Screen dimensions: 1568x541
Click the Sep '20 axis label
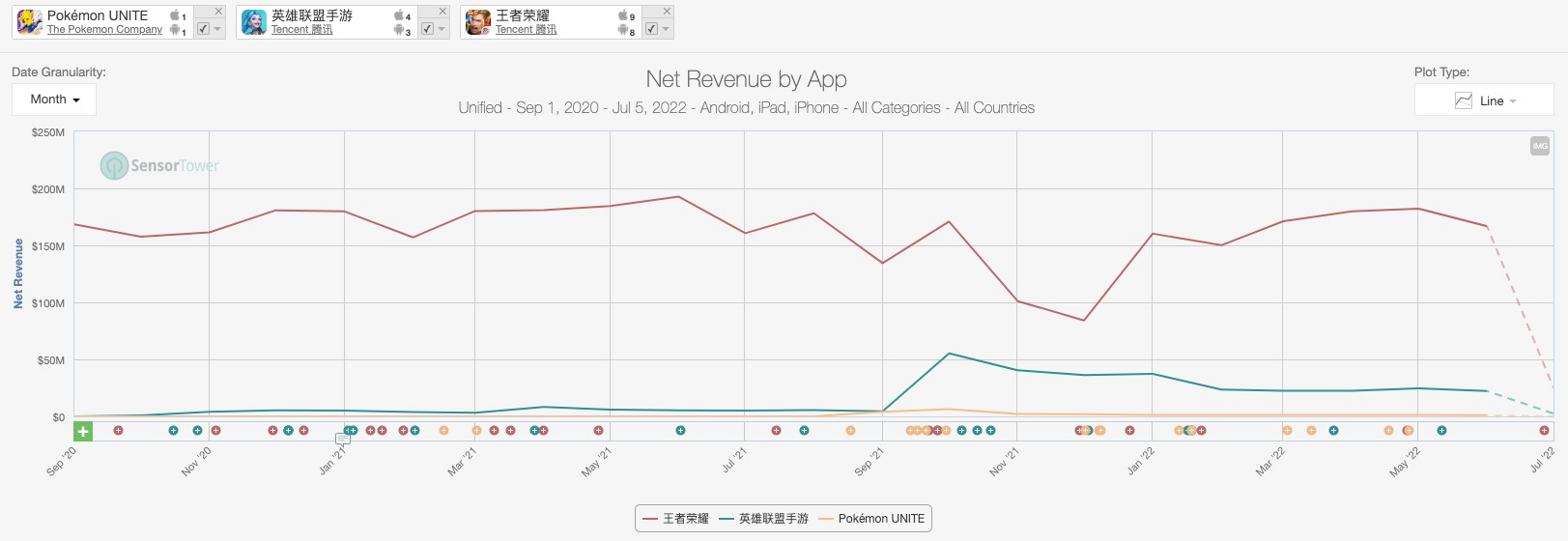pos(61,462)
